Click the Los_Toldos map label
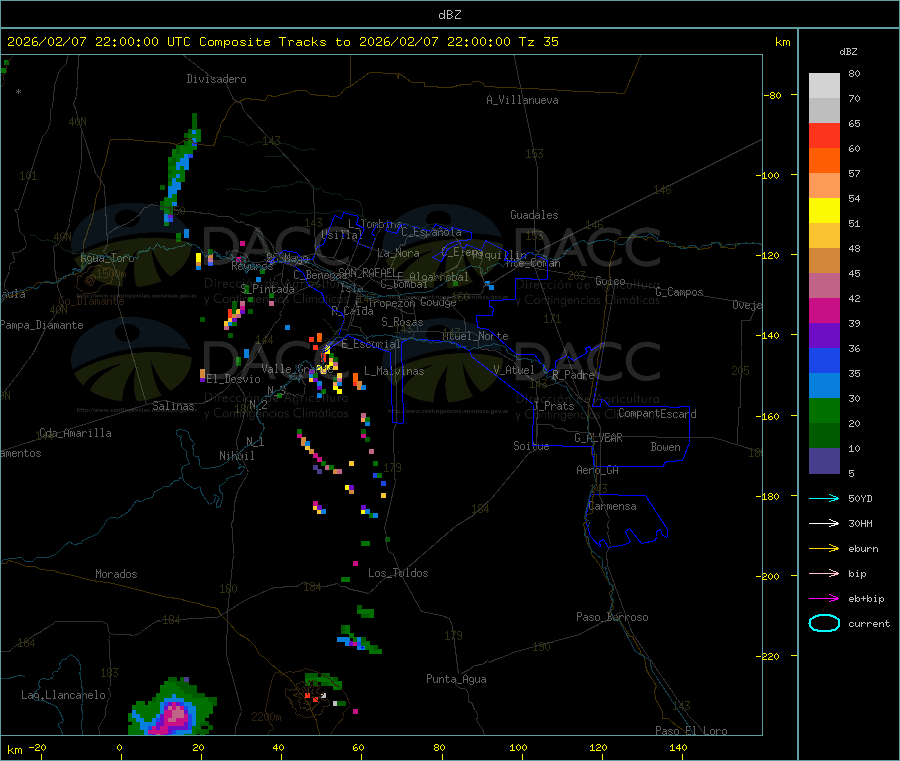Screen dimensions: 900x761 coord(398,573)
